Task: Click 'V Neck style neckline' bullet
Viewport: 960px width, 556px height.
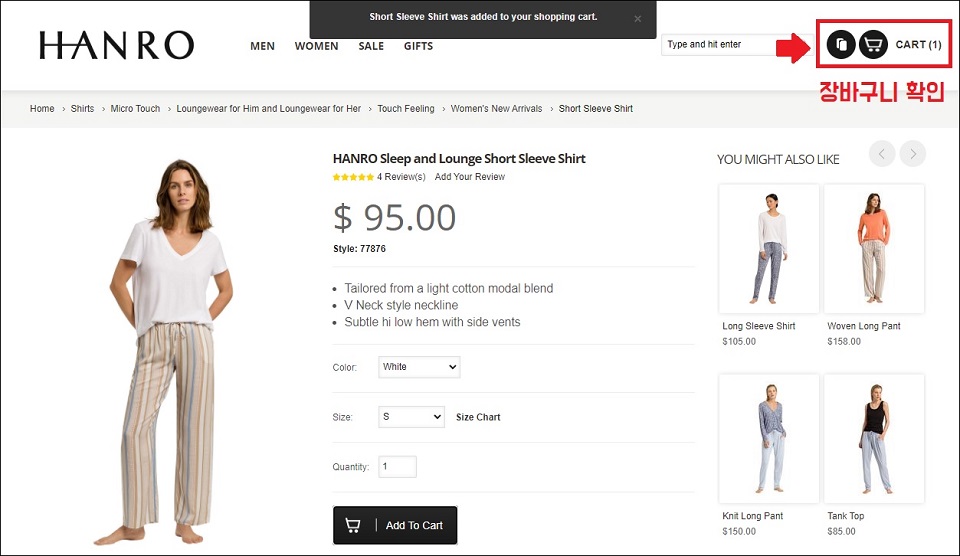Action: [x=401, y=305]
